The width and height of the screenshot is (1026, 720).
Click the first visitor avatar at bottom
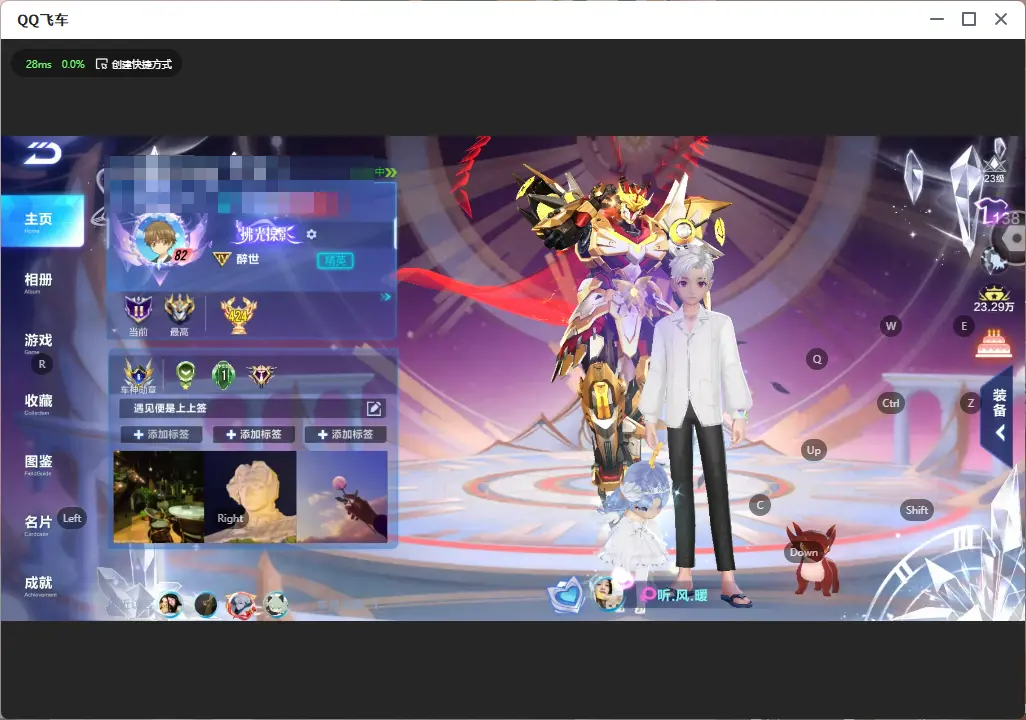point(170,603)
